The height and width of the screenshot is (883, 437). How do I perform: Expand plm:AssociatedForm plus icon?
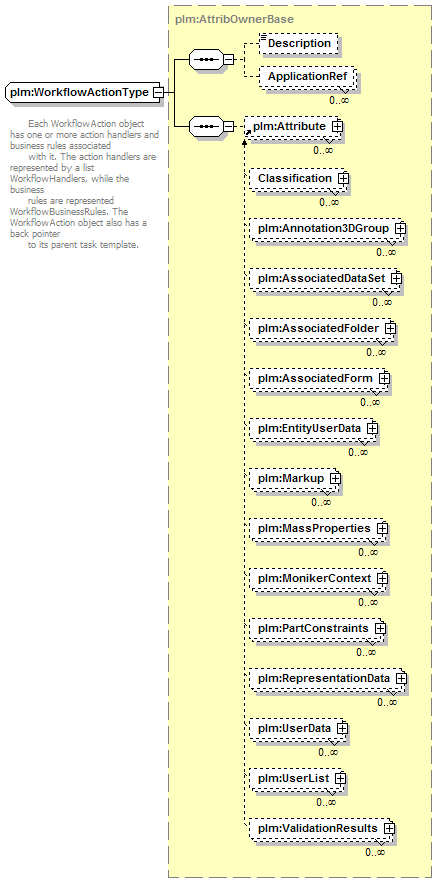pyautogui.click(x=384, y=378)
